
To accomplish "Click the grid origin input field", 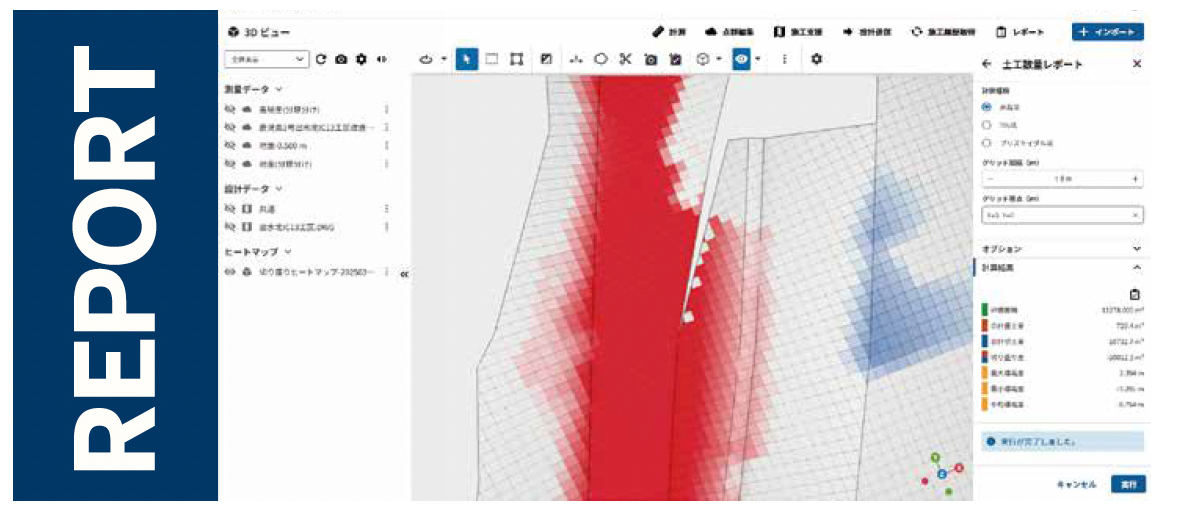I will (x=1062, y=215).
